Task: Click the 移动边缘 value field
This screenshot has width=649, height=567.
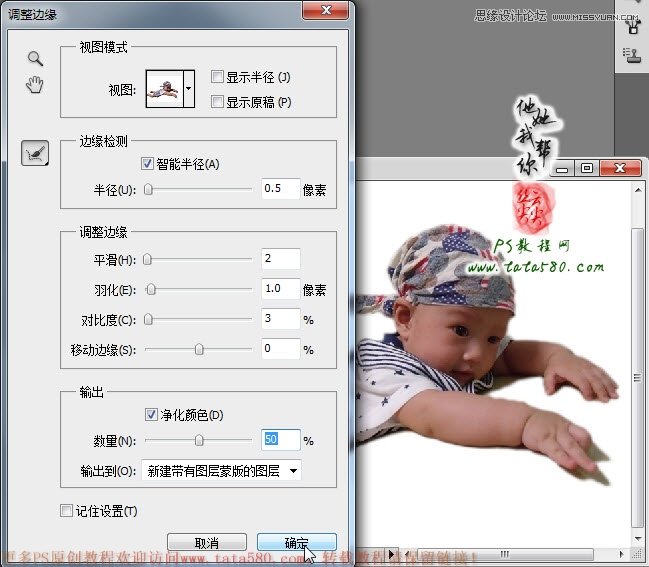Action: coord(281,348)
